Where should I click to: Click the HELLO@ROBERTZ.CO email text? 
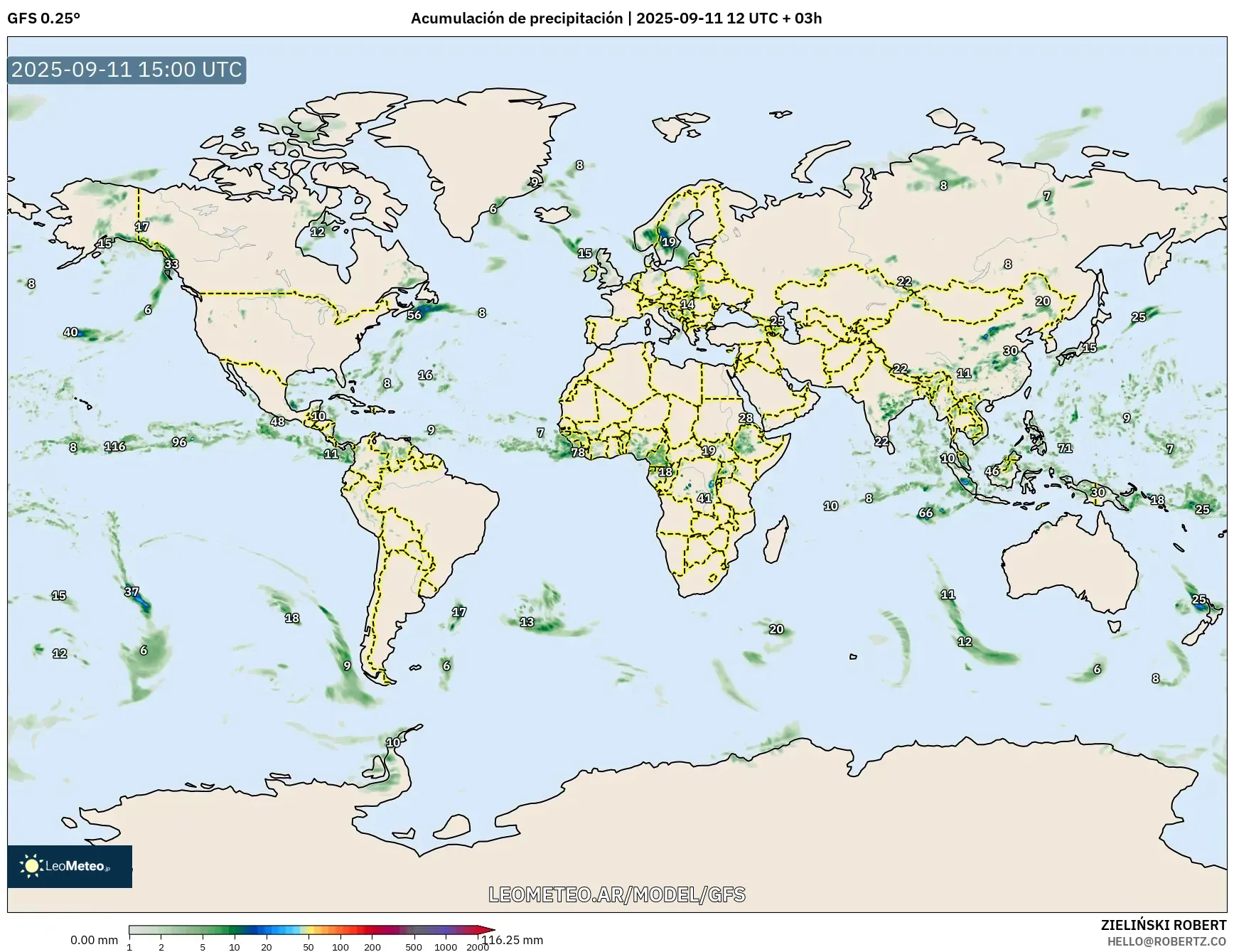click(x=1166, y=941)
